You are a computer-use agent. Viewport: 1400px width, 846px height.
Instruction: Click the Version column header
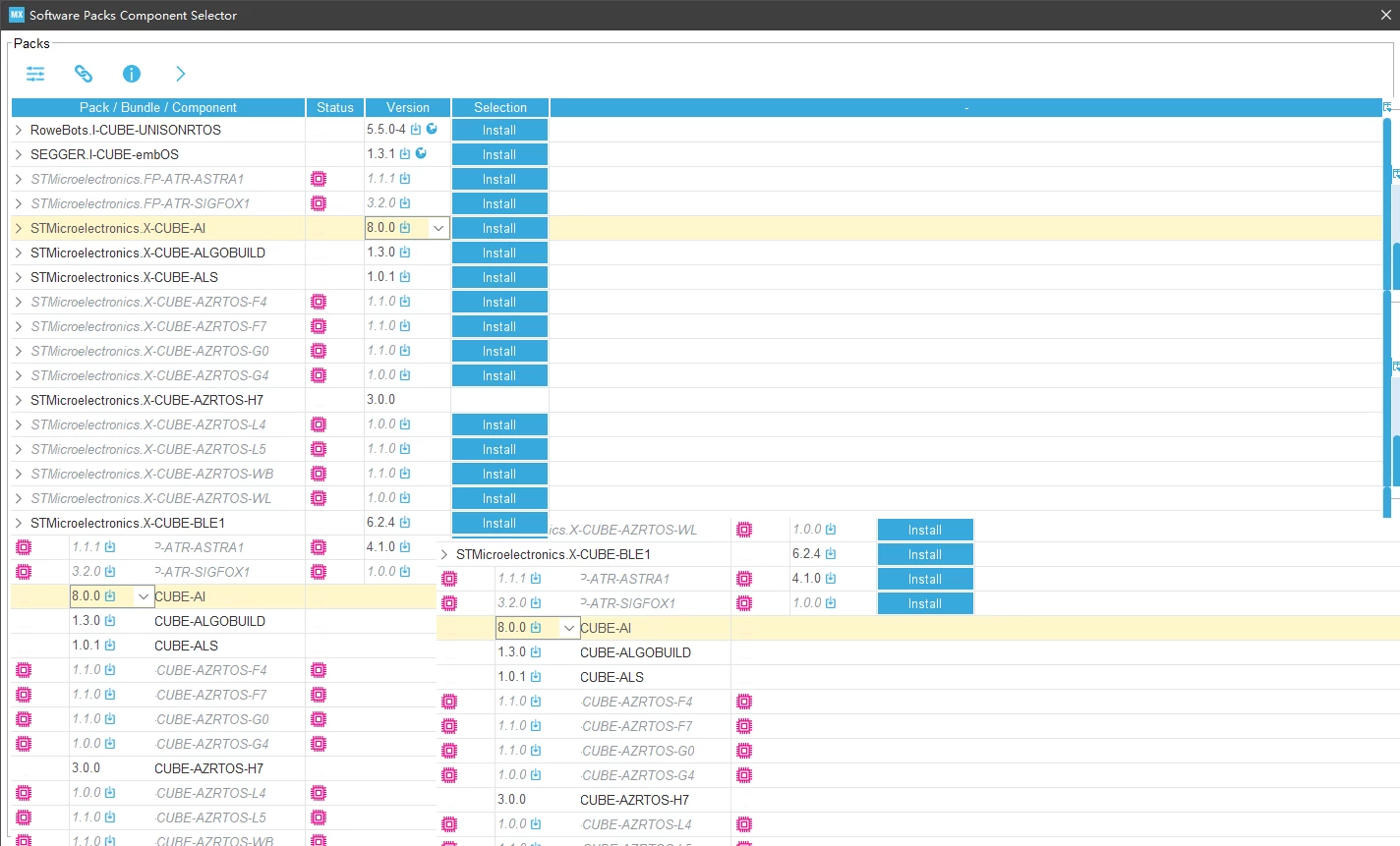point(408,107)
